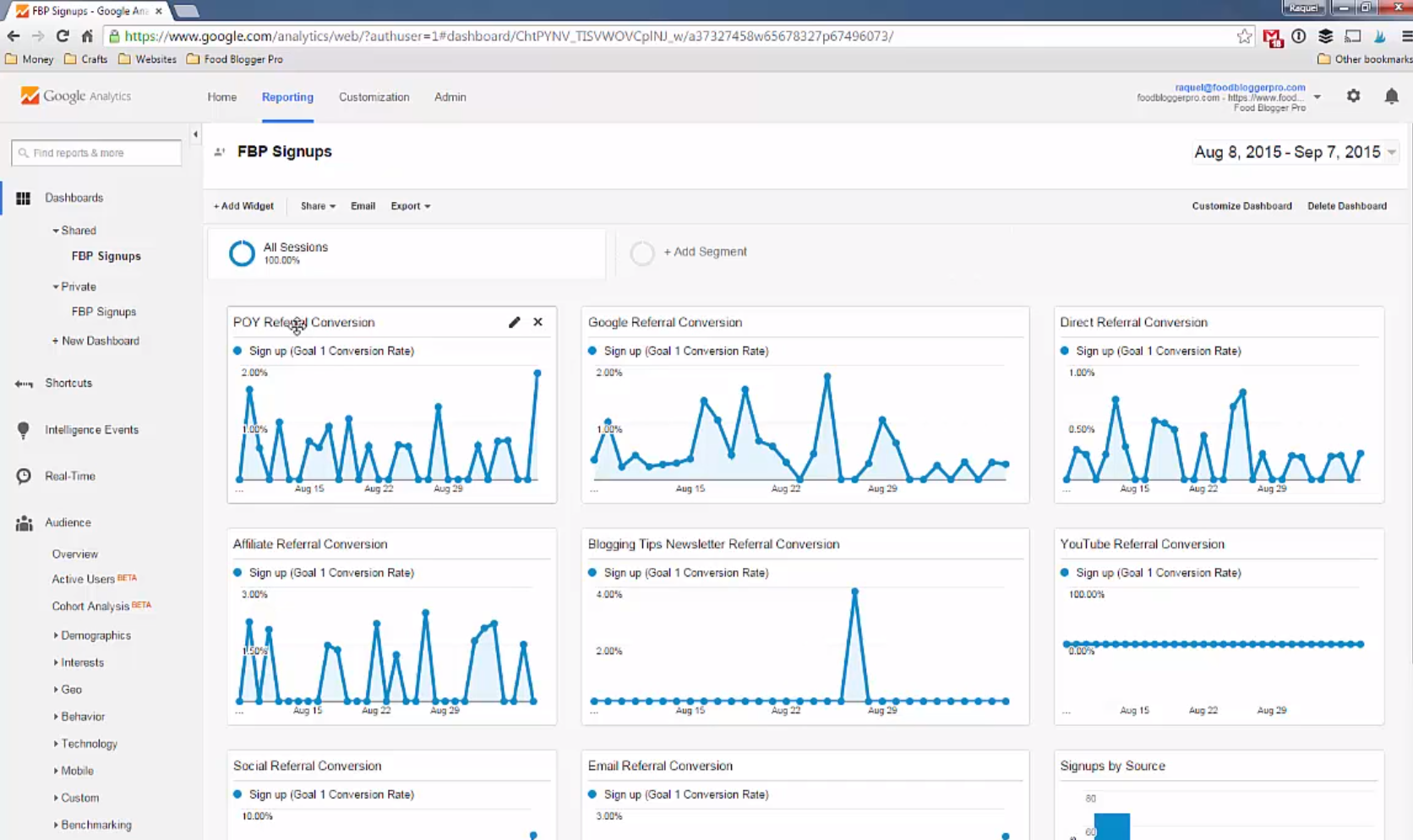Click shared dashboard icon beside FBP Signups title
Viewport: 1413px width, 840px height.
point(220,152)
